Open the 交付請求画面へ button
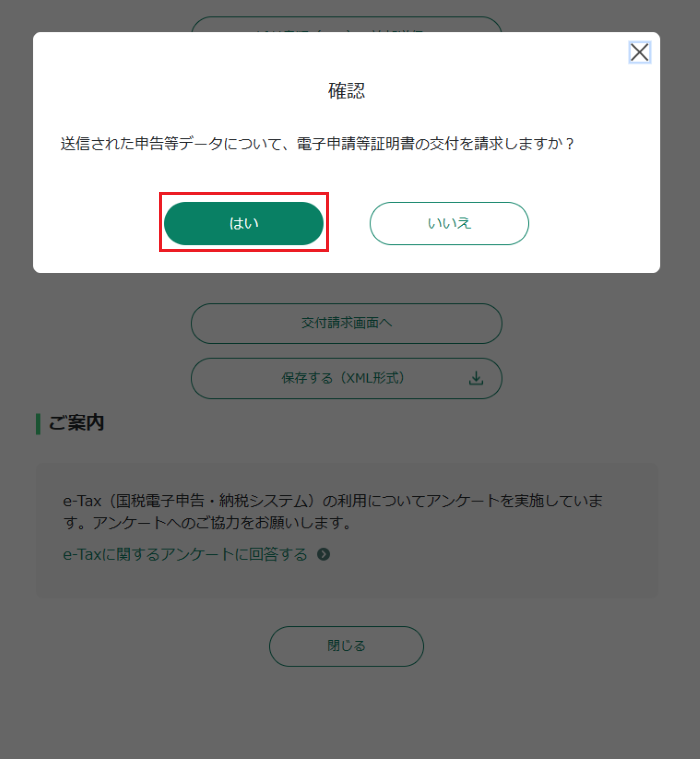The width and height of the screenshot is (700, 760). pos(347,323)
